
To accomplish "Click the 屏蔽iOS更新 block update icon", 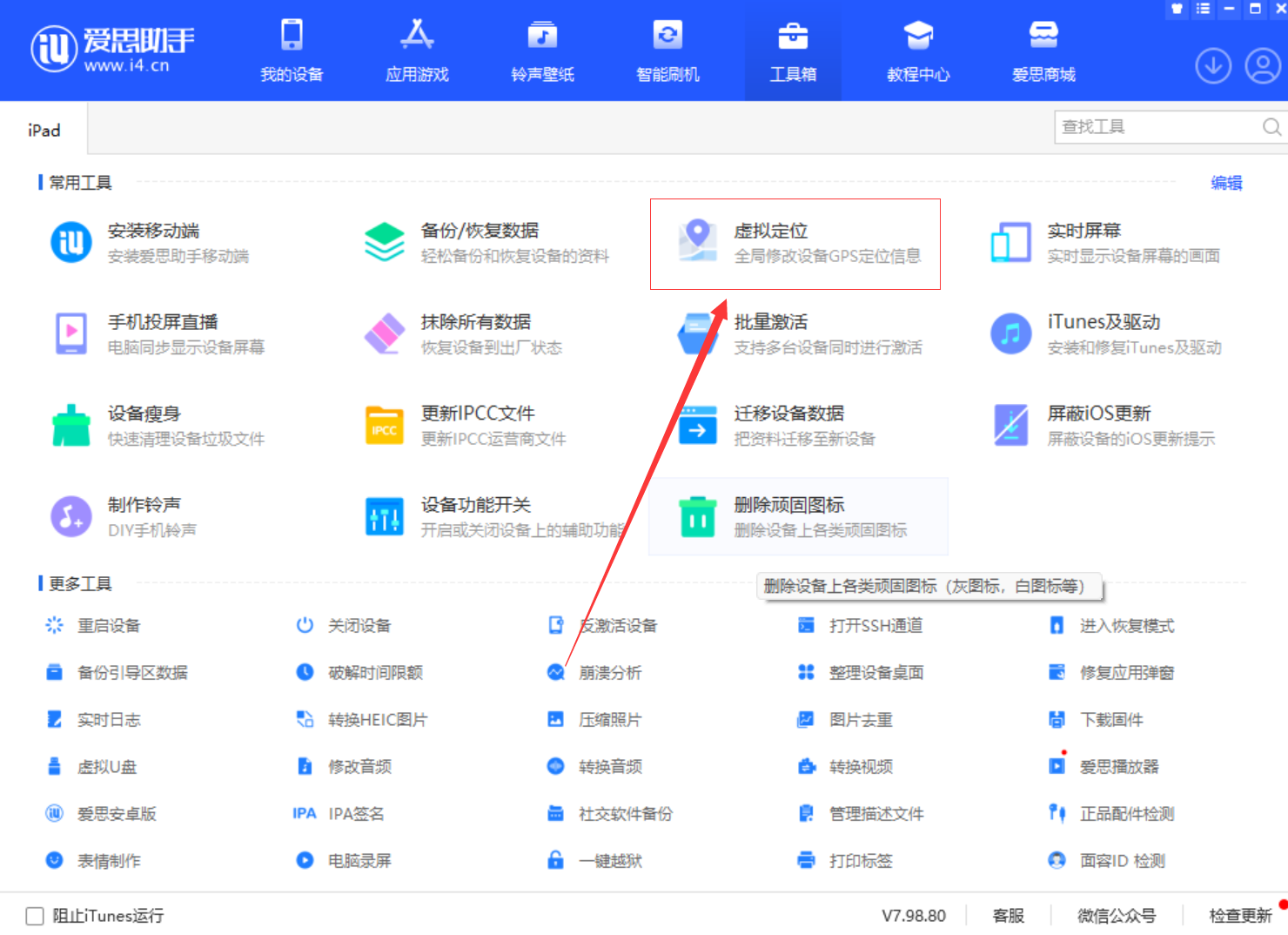I will [1011, 425].
